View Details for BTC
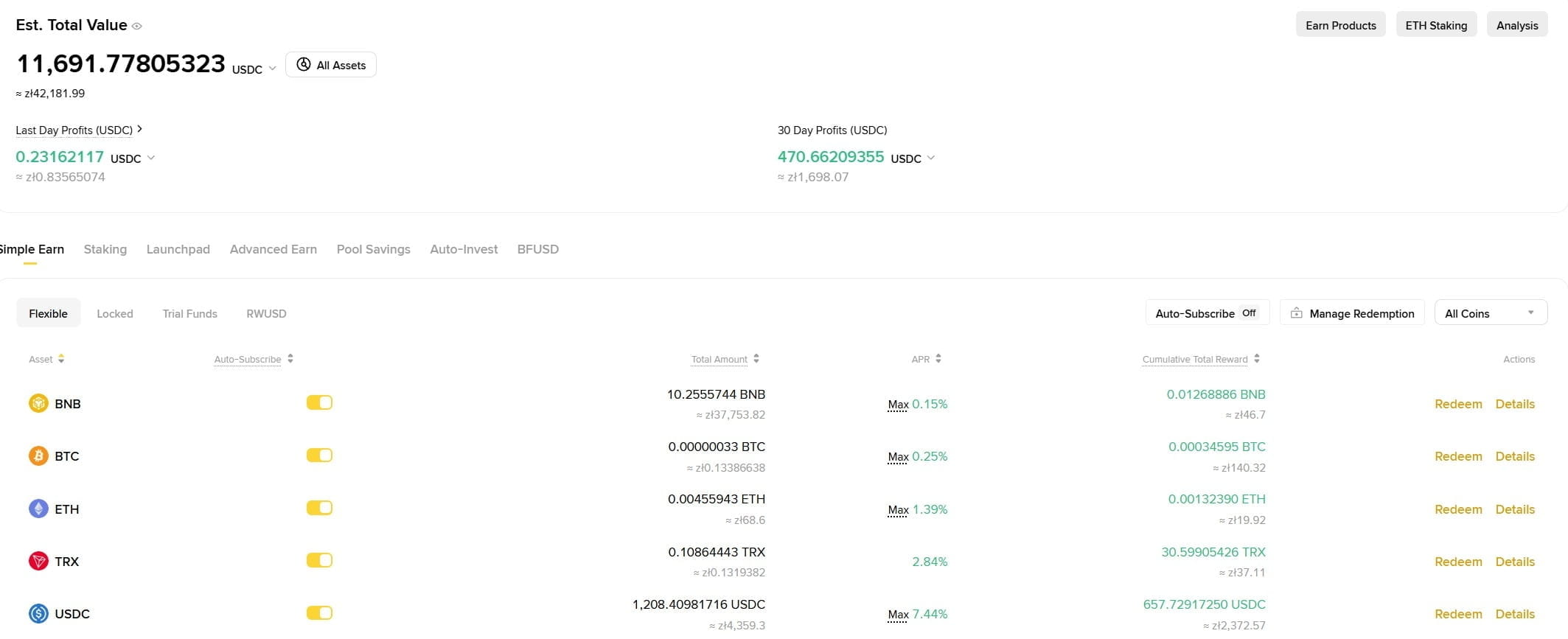 point(1515,456)
